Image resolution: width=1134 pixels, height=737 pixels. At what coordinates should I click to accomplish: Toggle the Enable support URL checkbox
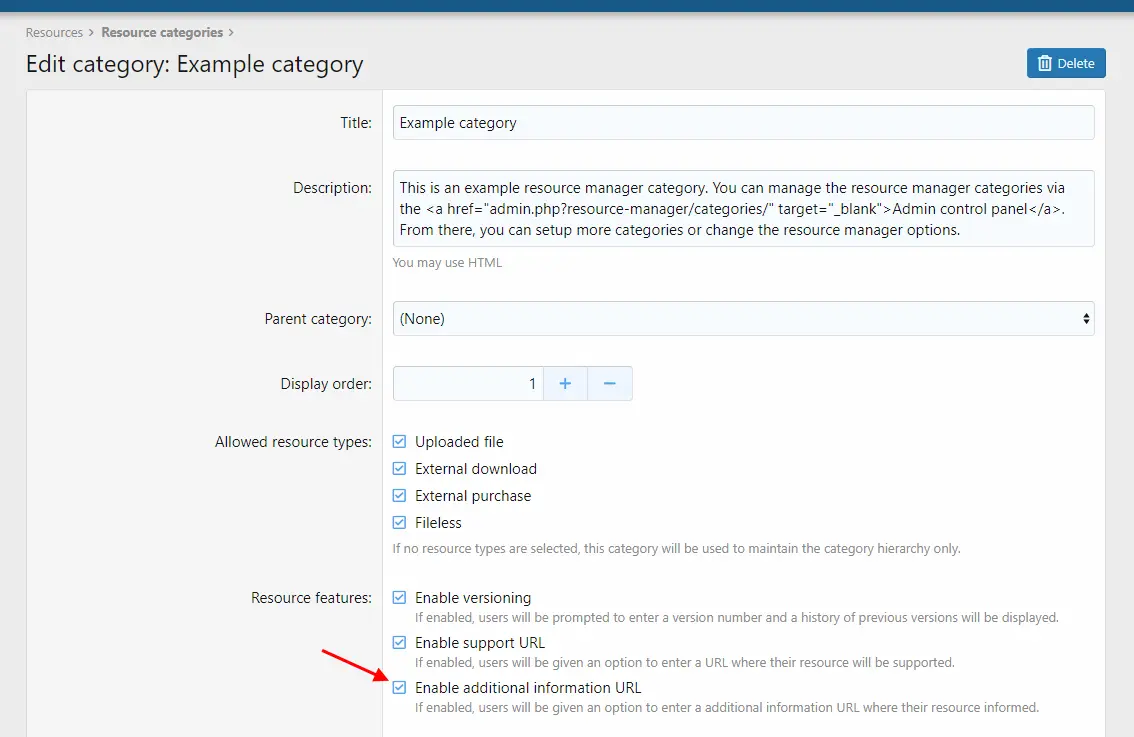point(399,642)
